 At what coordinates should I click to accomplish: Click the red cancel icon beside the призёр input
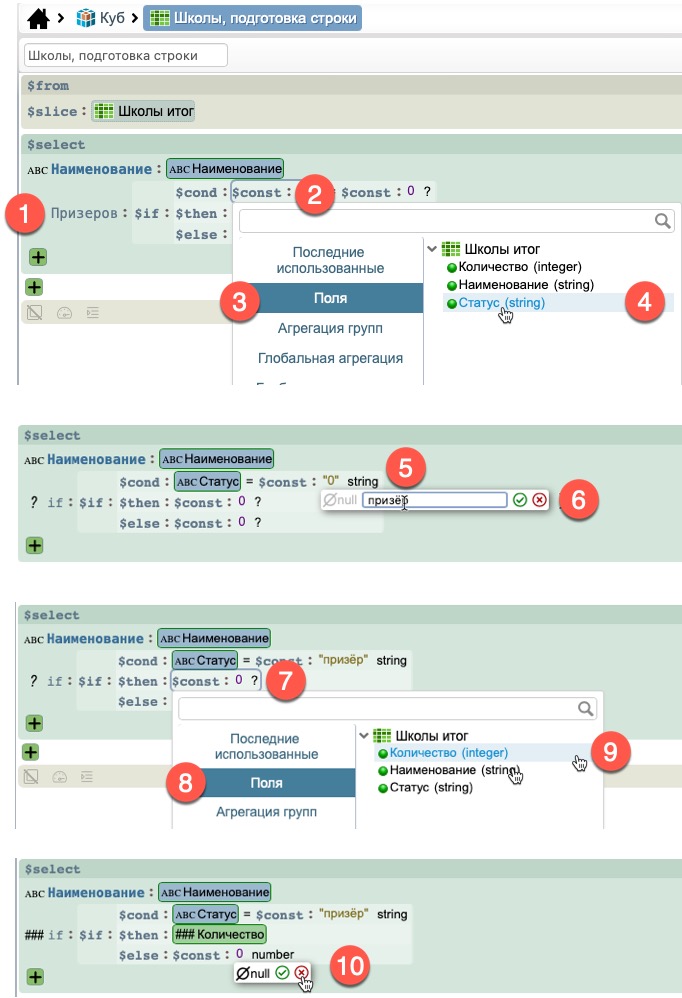click(540, 499)
